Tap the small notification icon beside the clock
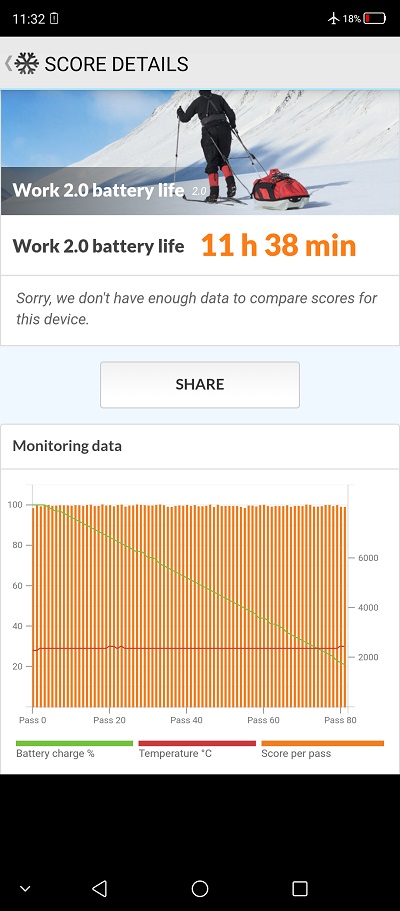400x911 pixels. coord(54,19)
